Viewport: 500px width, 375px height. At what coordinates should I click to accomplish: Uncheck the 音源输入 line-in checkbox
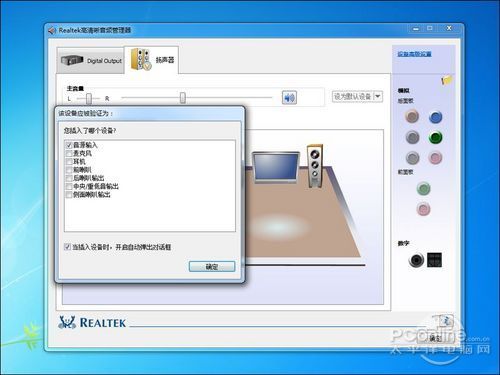[69, 145]
